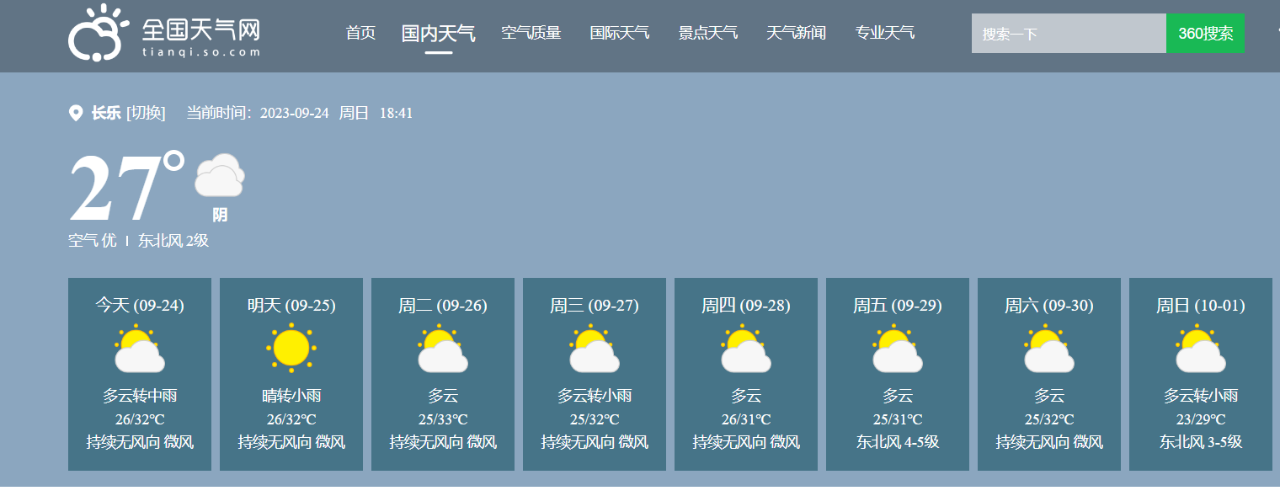Click the cloudy icon for 周二 (09-26)
Viewport: 1280px width, 487px height.
[443, 350]
